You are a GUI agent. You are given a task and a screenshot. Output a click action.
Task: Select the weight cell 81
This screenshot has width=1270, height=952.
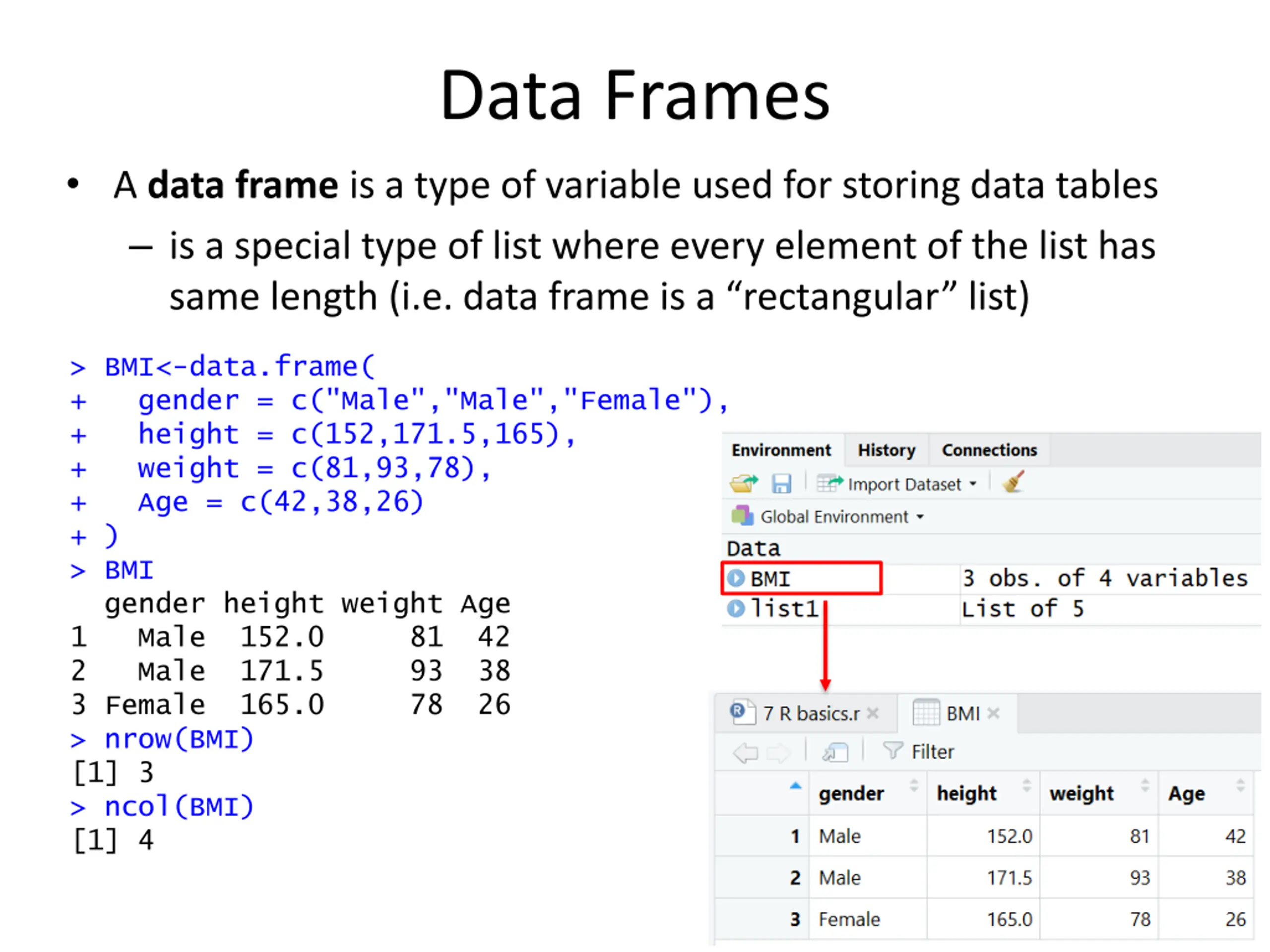coord(1099,836)
